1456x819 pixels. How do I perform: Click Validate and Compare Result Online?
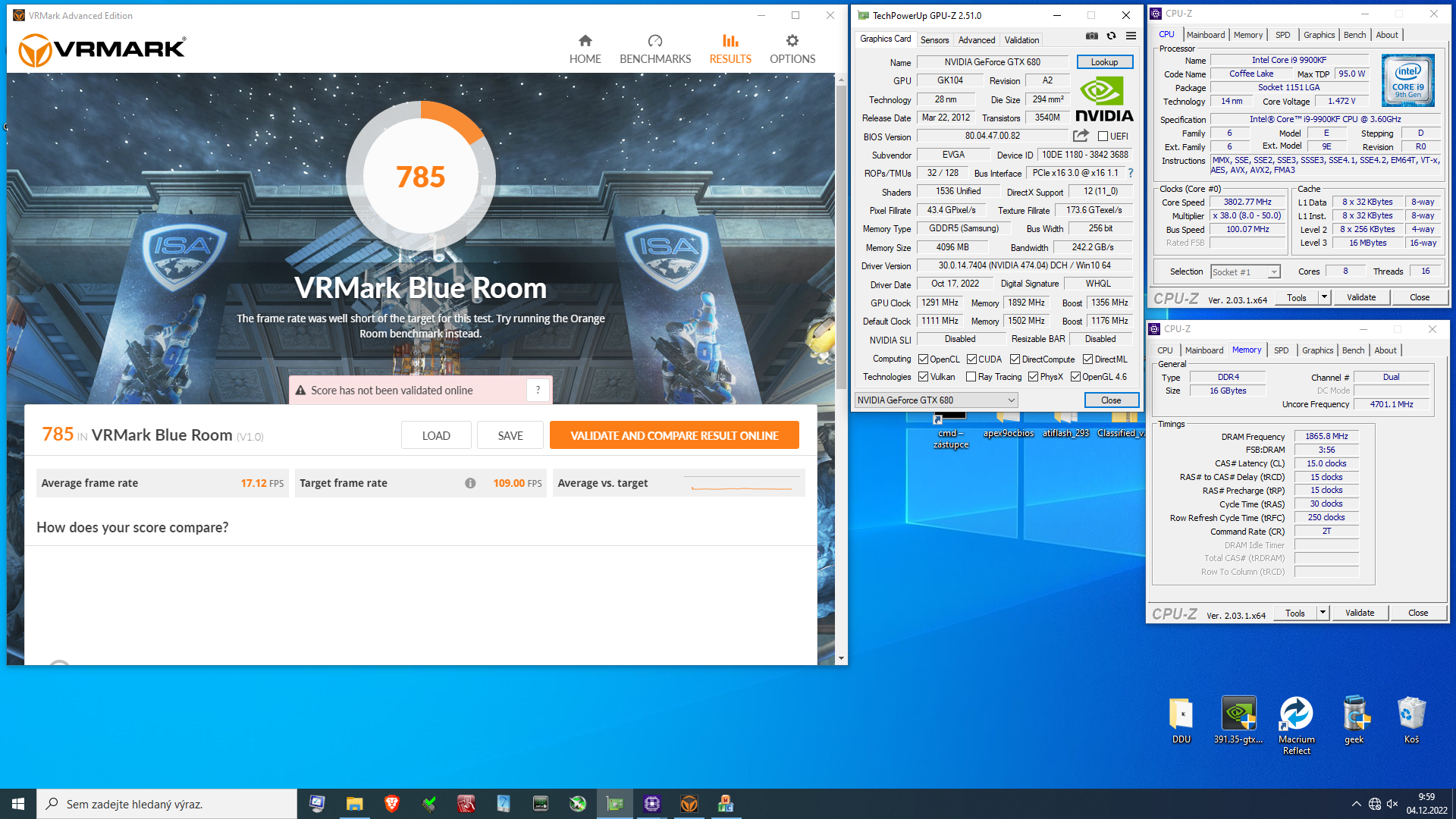(x=674, y=435)
